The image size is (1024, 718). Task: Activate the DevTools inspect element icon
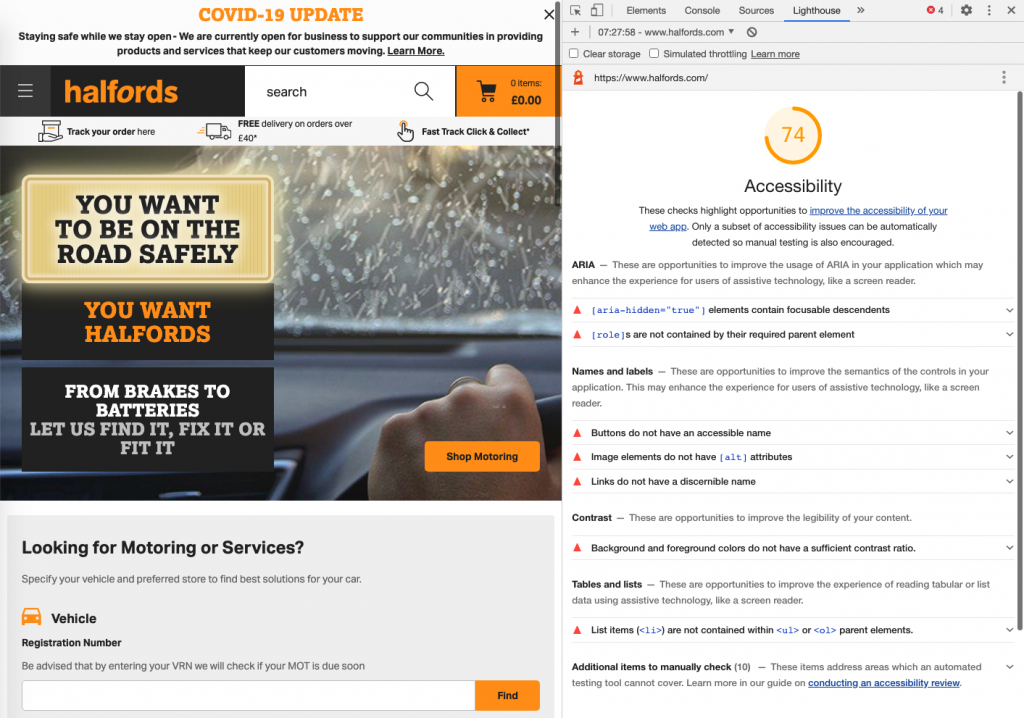click(x=575, y=10)
